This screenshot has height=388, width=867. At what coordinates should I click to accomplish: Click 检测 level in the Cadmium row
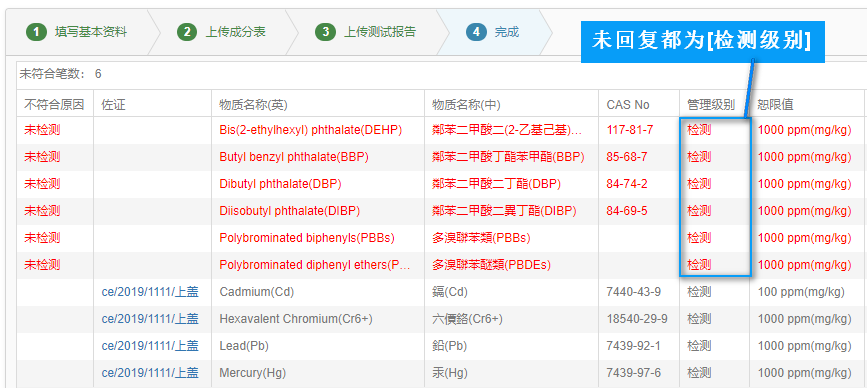699,292
